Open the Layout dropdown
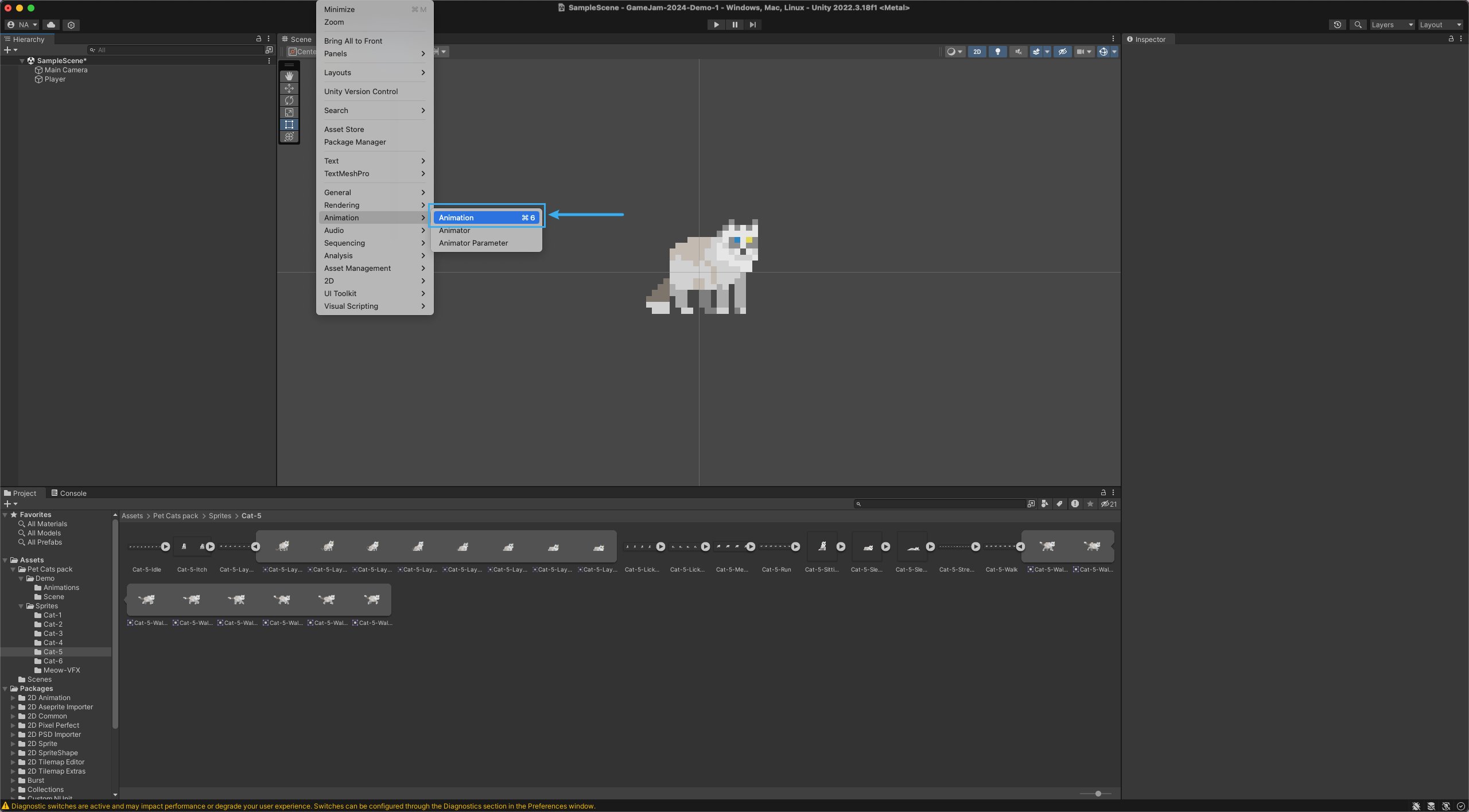The height and width of the screenshot is (812, 1469). click(1440, 25)
